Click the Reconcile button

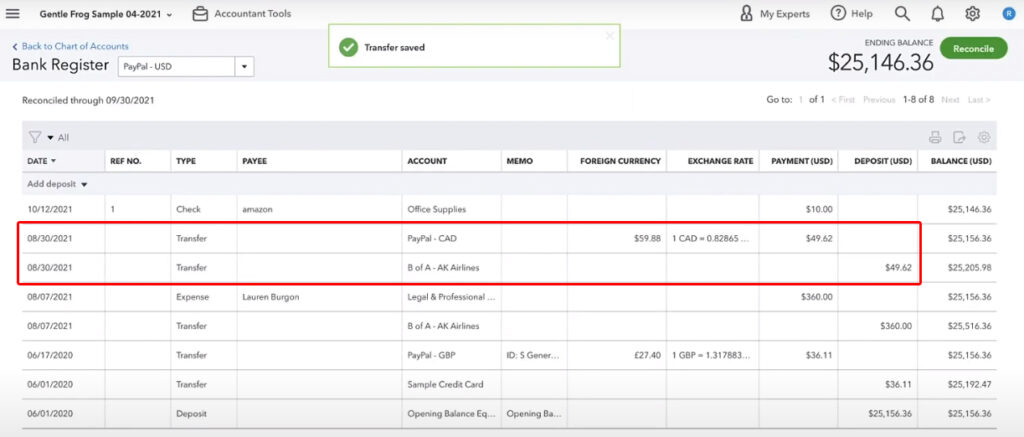973,48
